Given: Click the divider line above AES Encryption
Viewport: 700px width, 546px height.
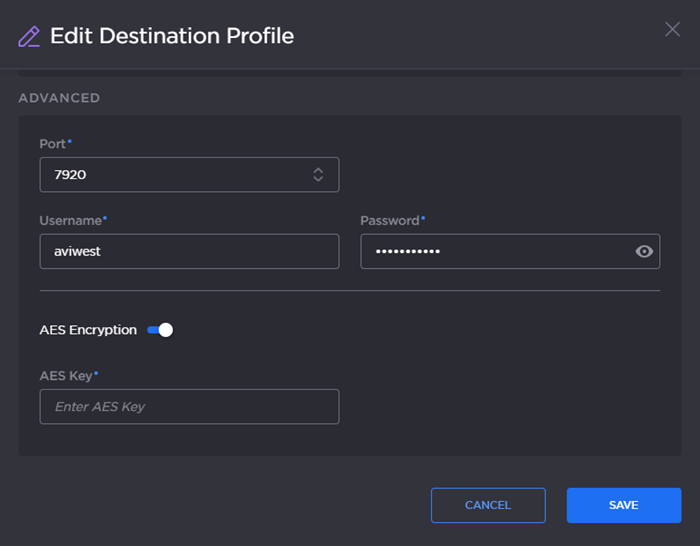Looking at the screenshot, I should pyautogui.click(x=350, y=291).
